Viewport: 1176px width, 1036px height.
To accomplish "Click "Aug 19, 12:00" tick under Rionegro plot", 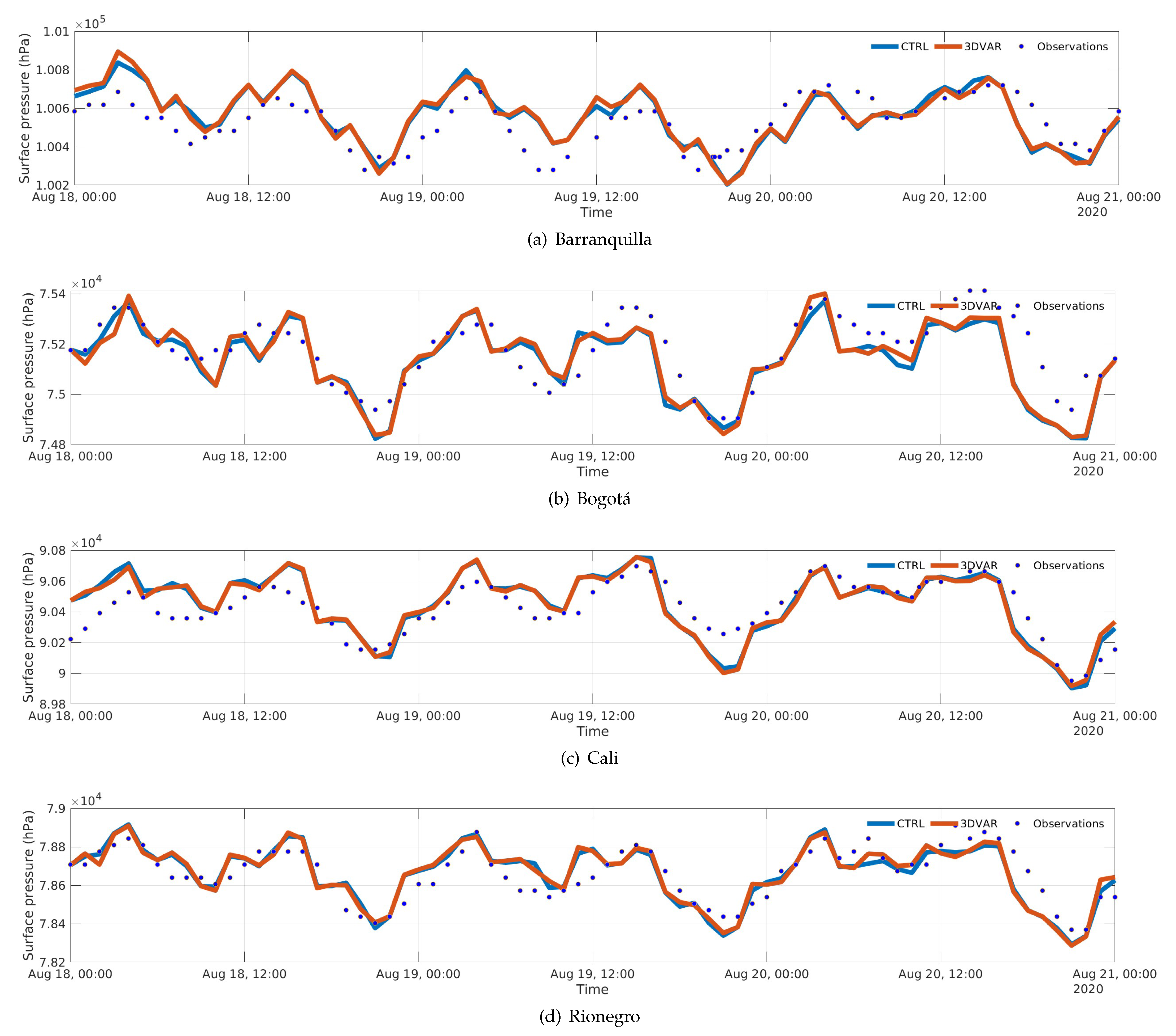I will 592,974.
